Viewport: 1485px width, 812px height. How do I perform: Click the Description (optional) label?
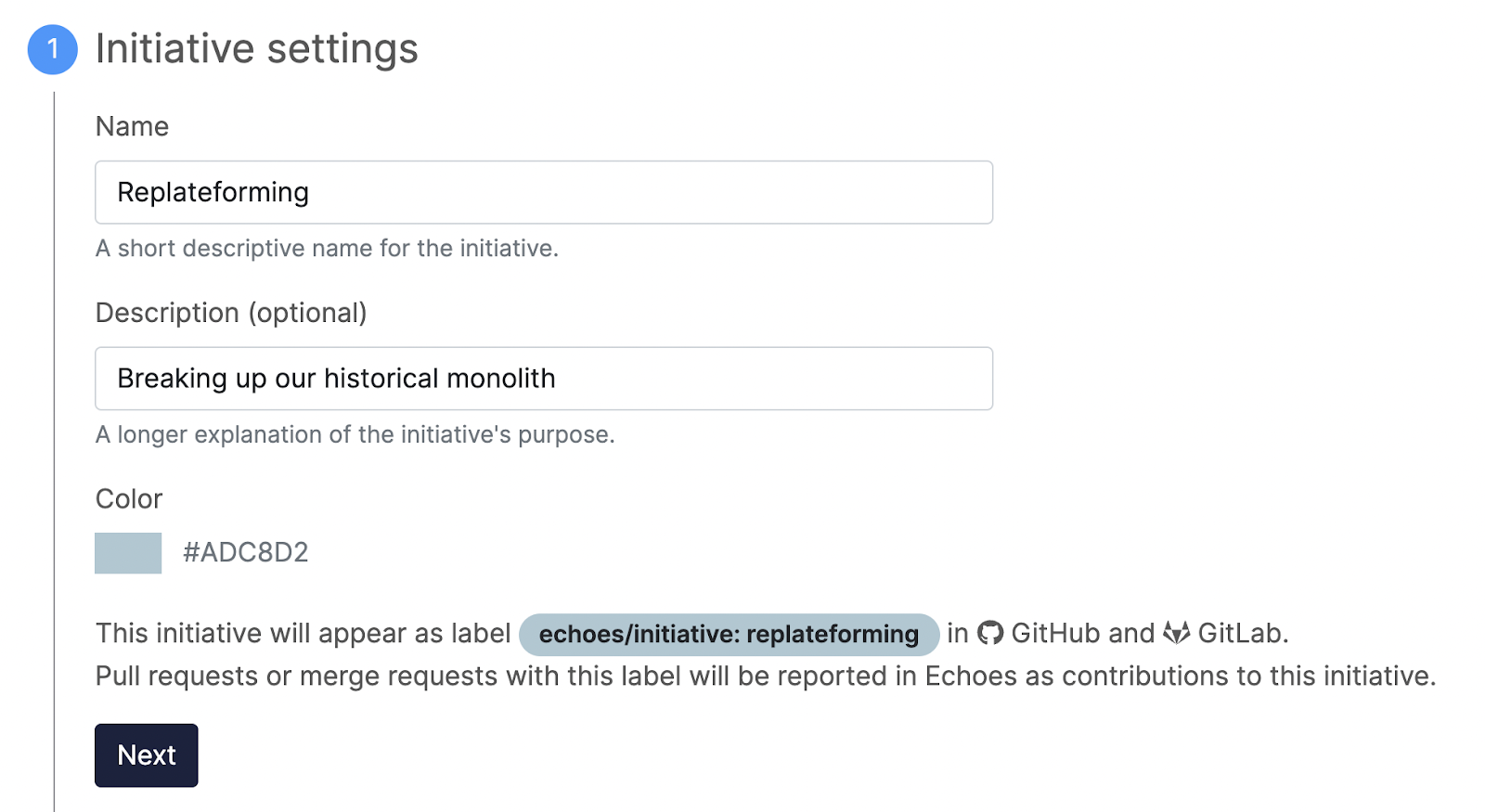231,313
